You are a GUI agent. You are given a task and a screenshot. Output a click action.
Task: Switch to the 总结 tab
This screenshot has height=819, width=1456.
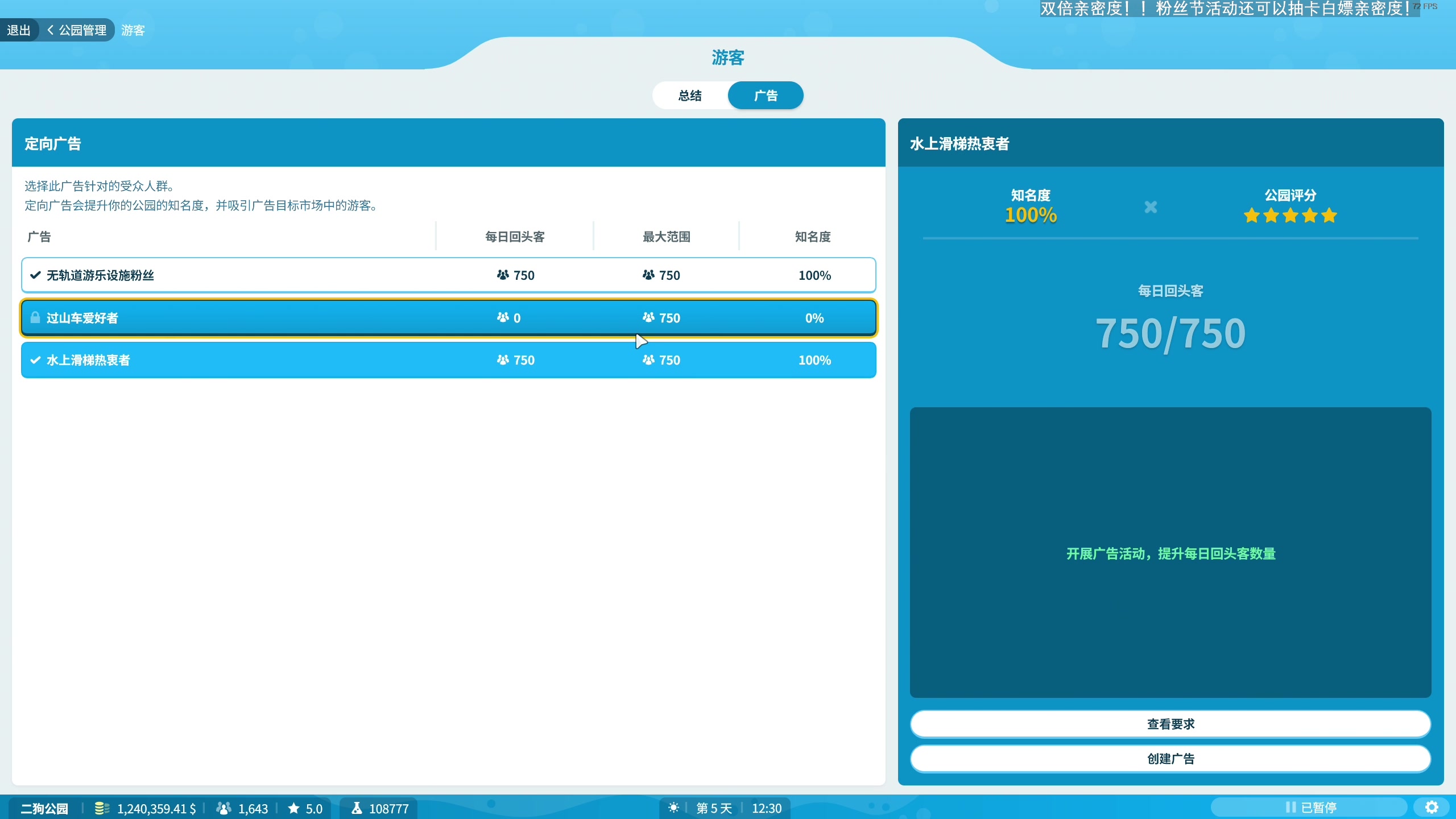[x=690, y=96]
